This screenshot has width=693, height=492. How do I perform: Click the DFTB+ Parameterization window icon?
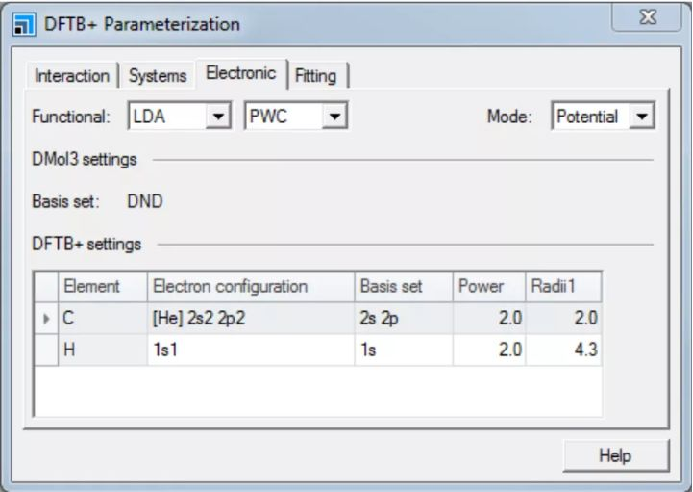pyautogui.click(x=24, y=25)
